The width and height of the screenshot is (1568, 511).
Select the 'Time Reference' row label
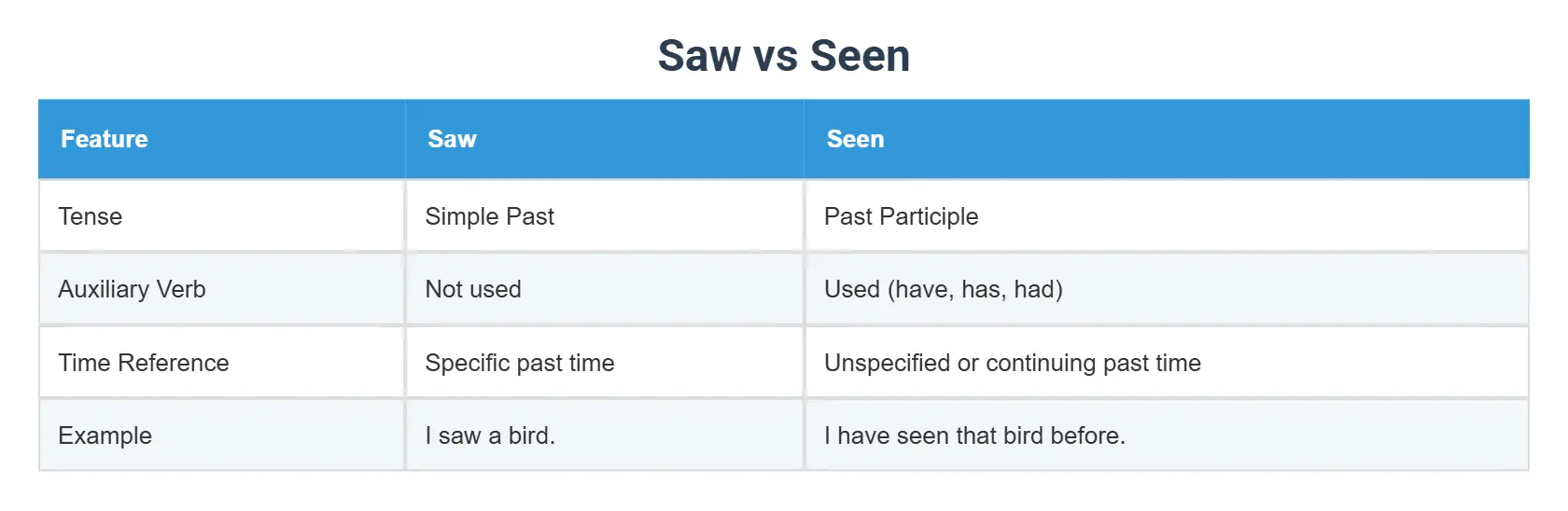[x=144, y=363]
